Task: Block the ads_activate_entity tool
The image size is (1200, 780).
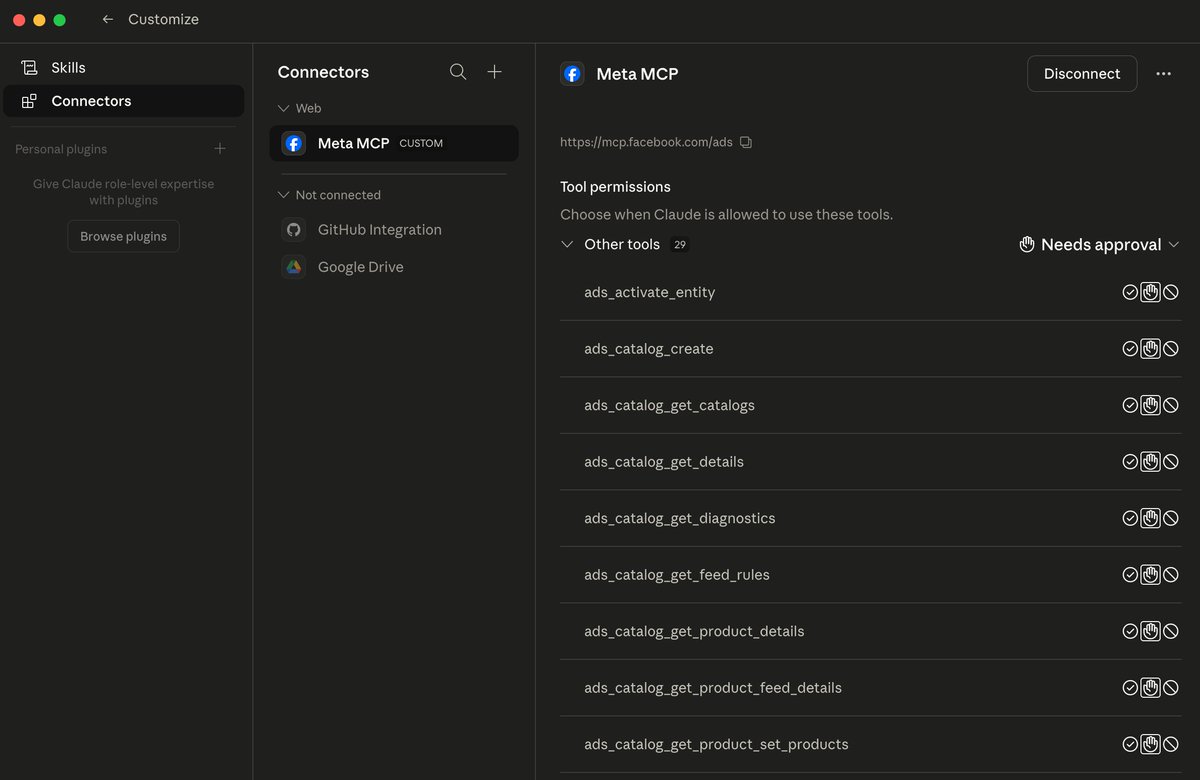Action: [x=1171, y=293]
